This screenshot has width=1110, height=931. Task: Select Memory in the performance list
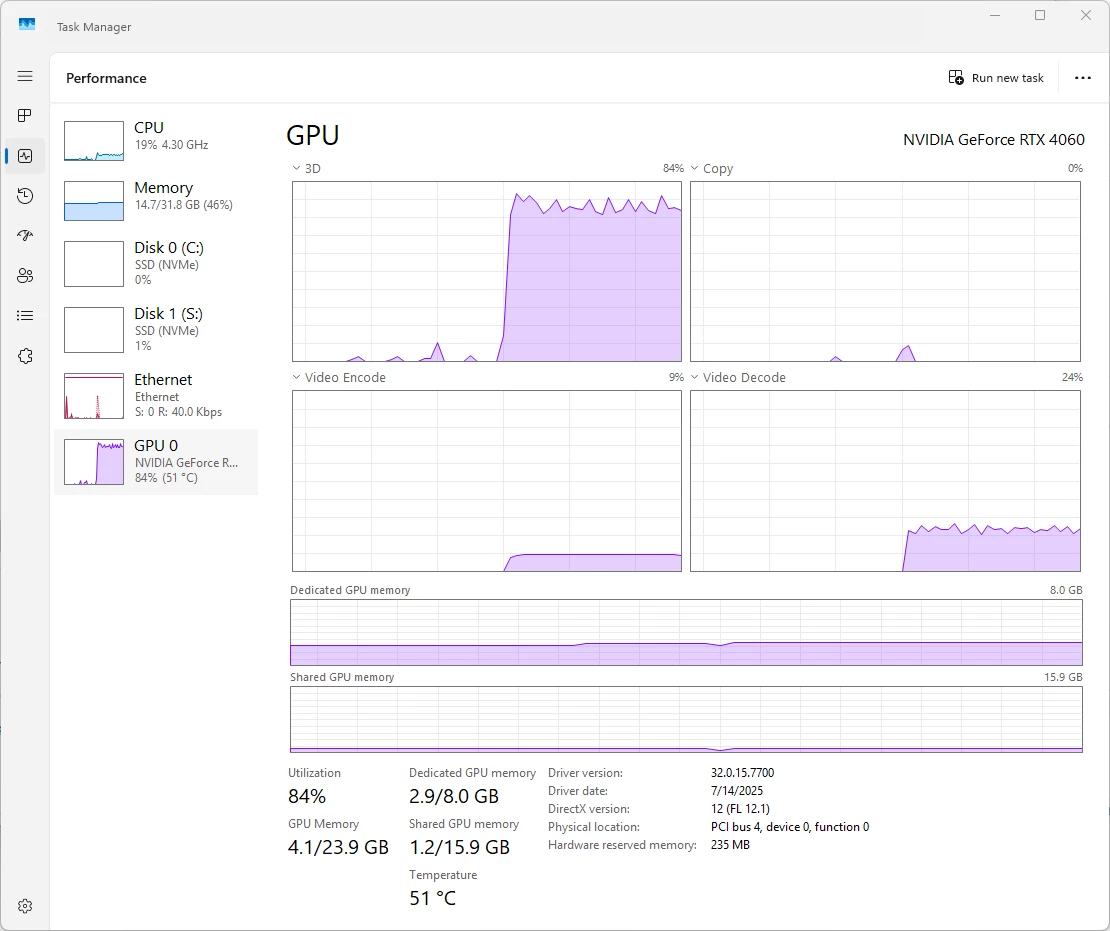click(156, 201)
